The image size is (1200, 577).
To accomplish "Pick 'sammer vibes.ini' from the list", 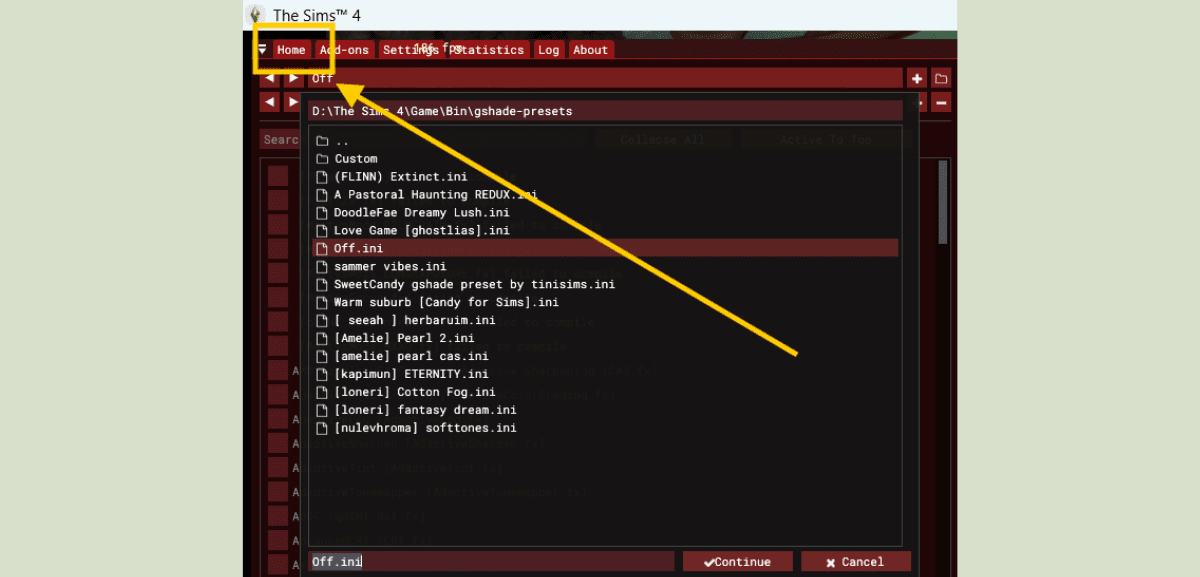I will click(x=390, y=266).
